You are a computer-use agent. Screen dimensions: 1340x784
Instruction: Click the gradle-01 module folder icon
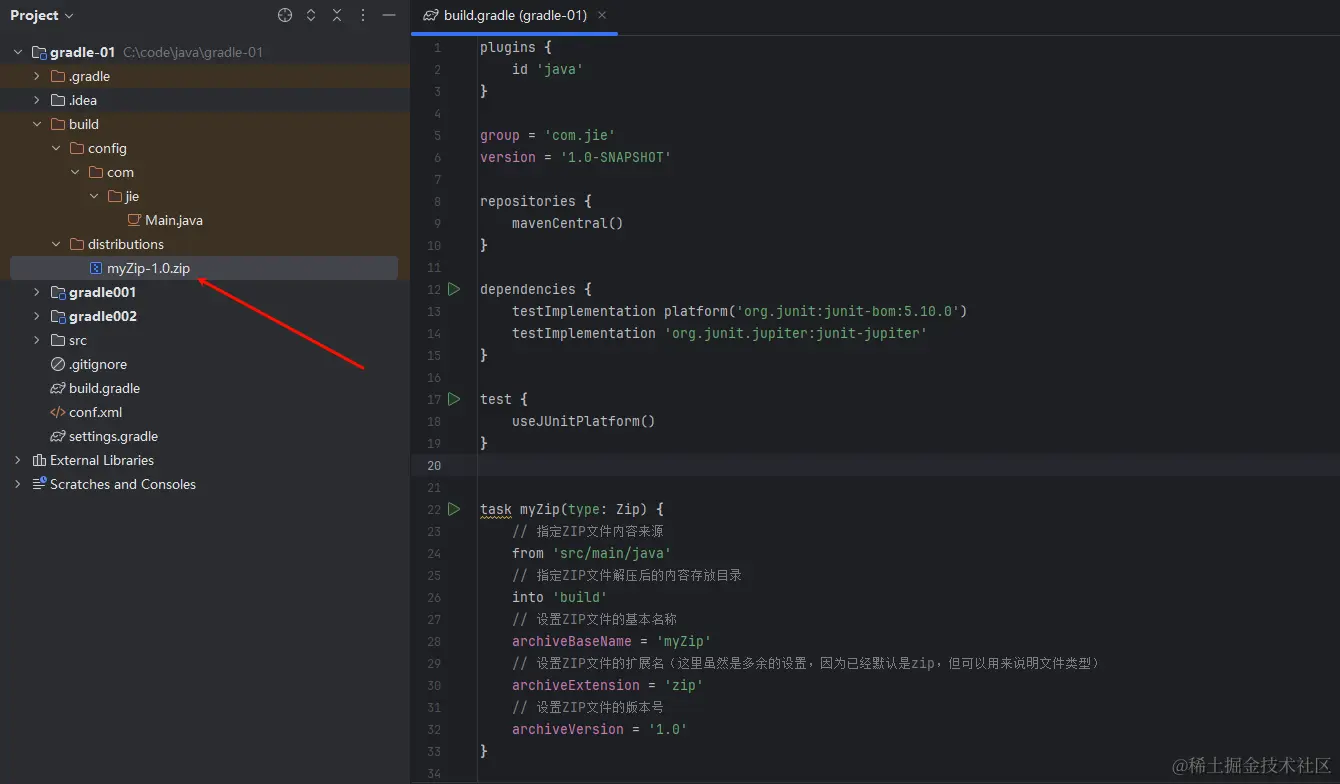pyautogui.click(x=39, y=52)
